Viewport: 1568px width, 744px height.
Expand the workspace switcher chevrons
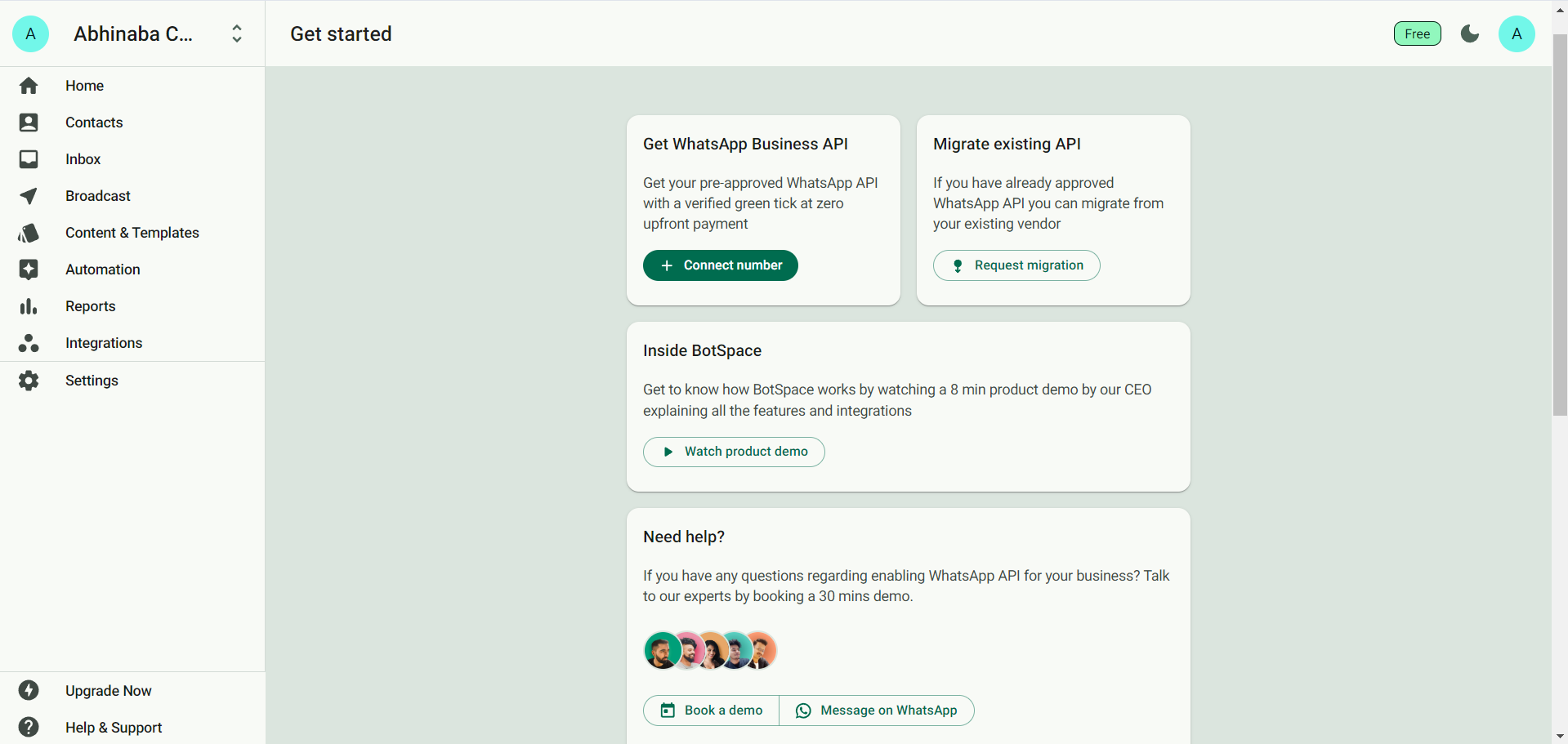[x=237, y=33]
